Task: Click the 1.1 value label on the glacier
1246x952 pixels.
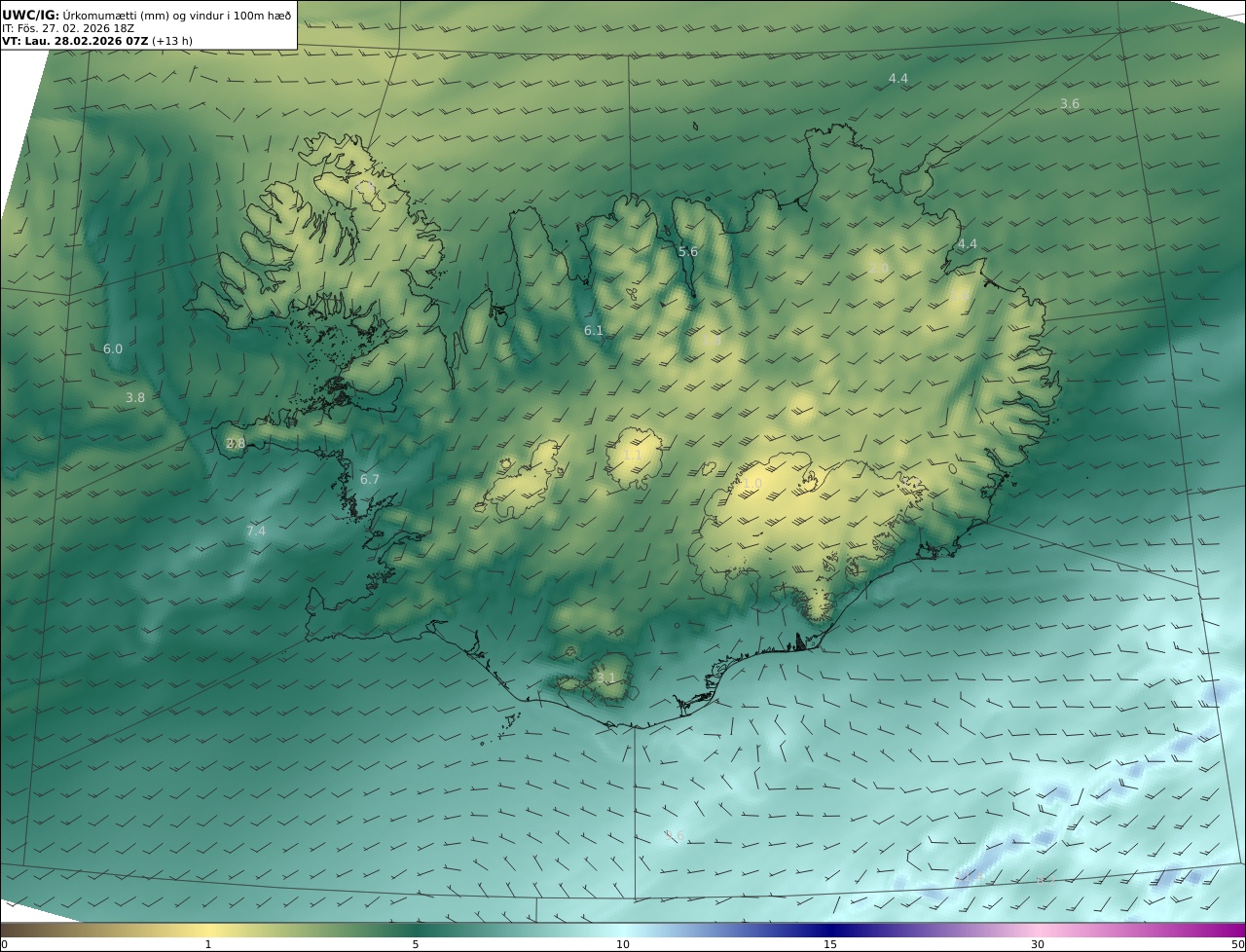Action: pos(631,455)
